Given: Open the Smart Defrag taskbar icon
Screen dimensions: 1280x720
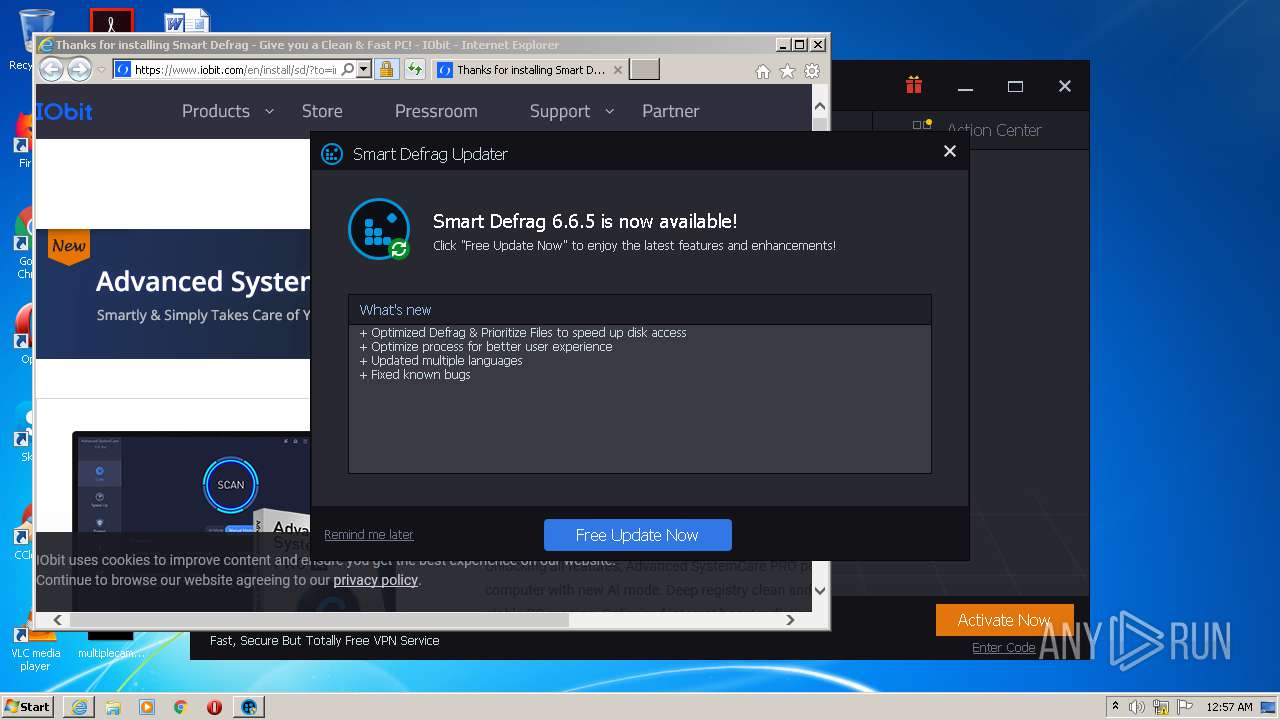Looking at the screenshot, I should [x=249, y=707].
